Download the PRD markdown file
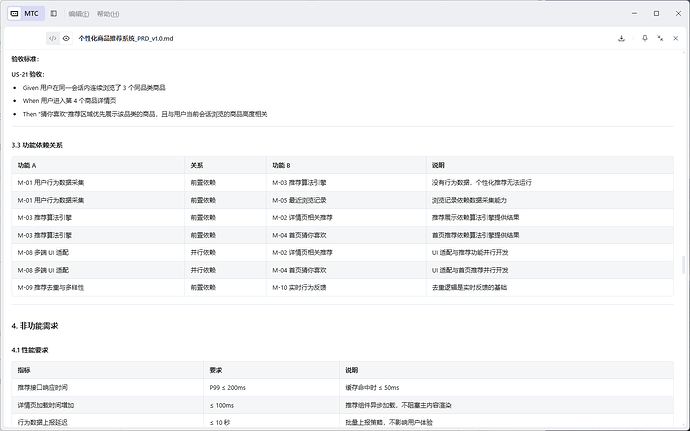The image size is (690, 431). click(621, 38)
